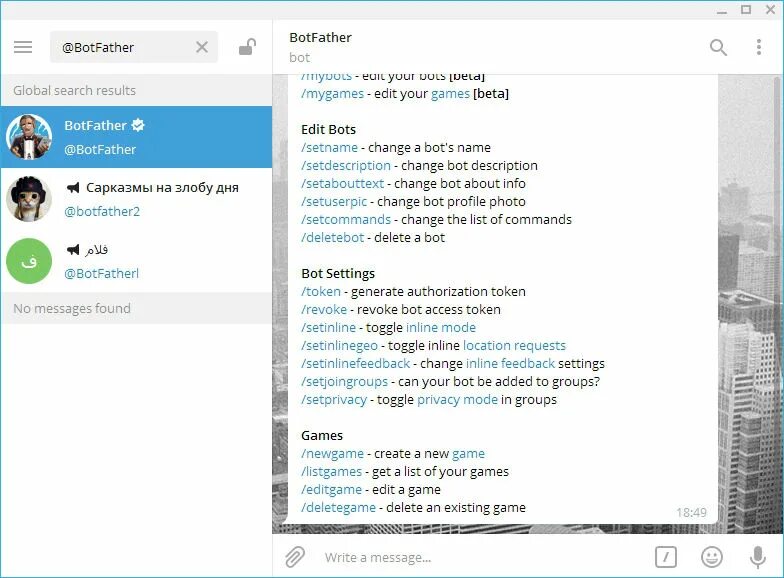Click the /newgame command

332,454
